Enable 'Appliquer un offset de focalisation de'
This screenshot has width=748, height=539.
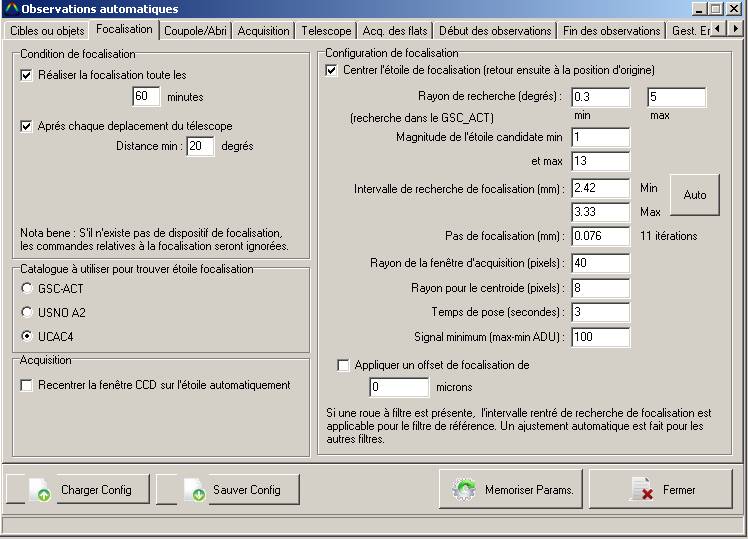(x=344, y=365)
